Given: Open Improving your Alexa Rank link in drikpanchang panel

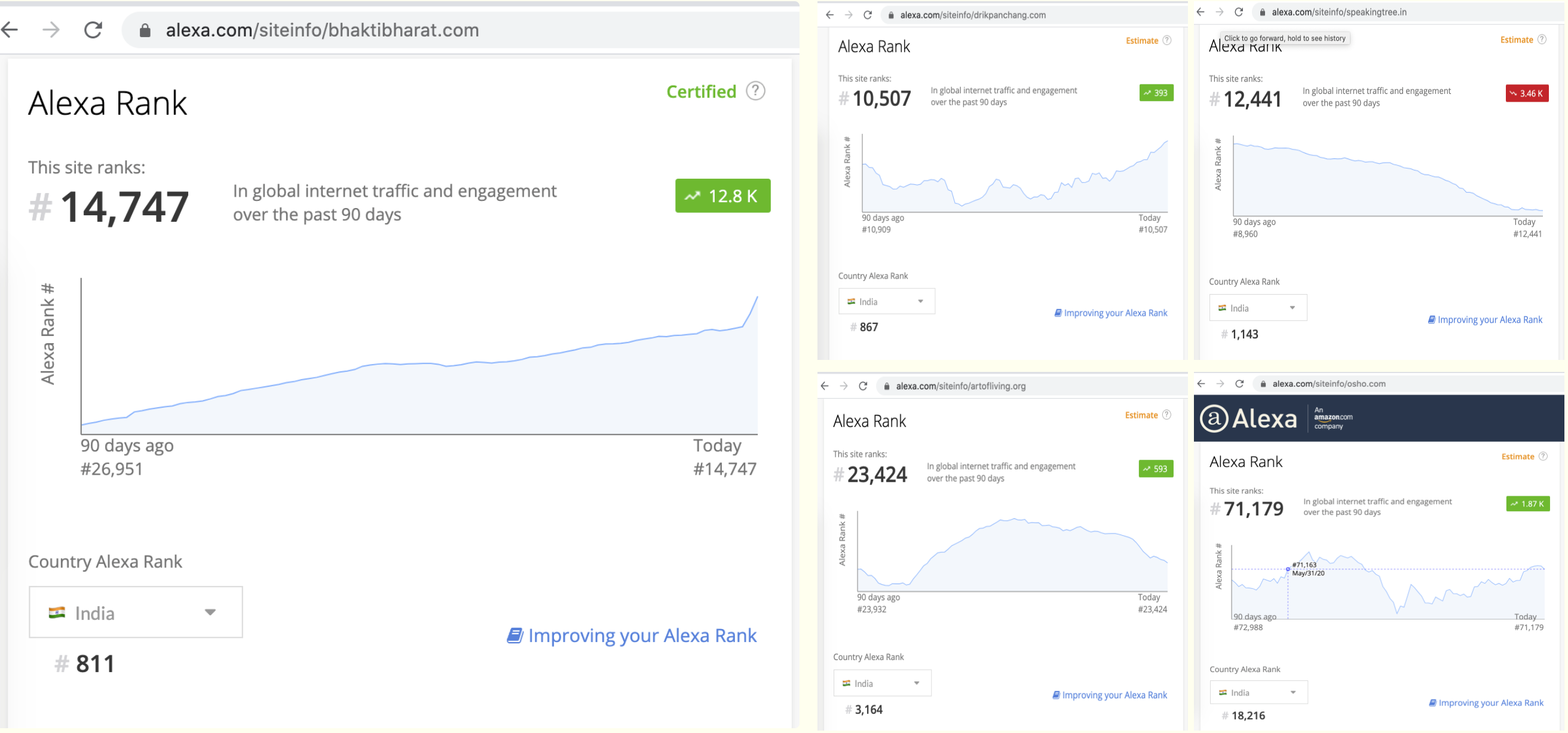Looking at the screenshot, I should [x=1111, y=313].
